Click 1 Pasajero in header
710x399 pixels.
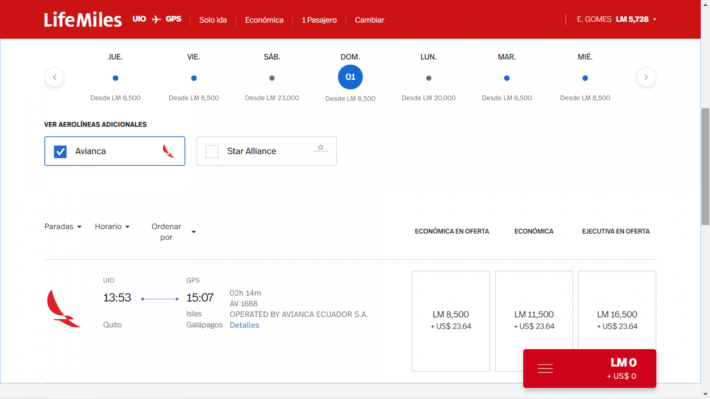(319, 20)
